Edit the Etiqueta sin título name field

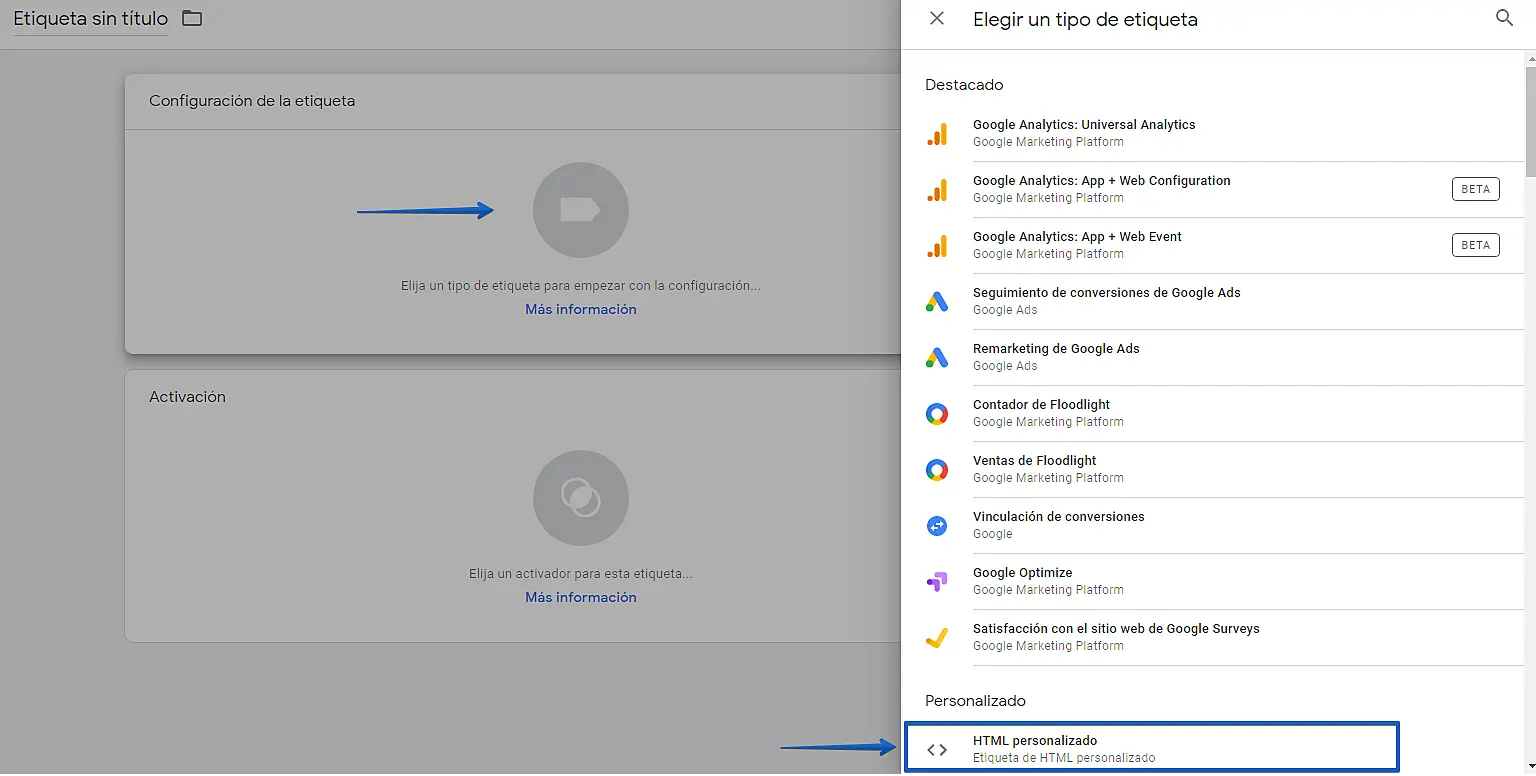90,19
